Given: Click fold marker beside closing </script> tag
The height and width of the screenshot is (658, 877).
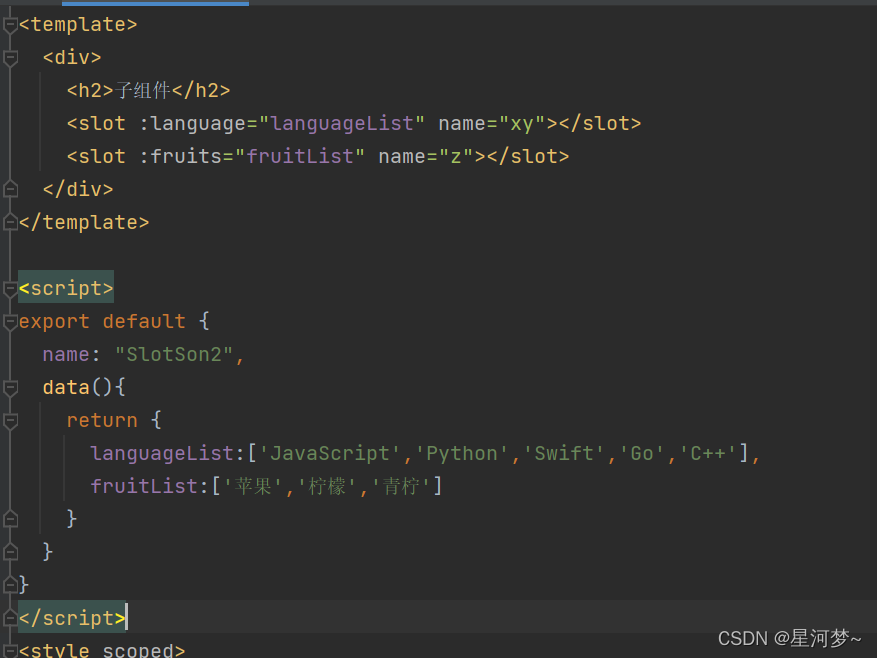Looking at the screenshot, I should click(x=10, y=617).
